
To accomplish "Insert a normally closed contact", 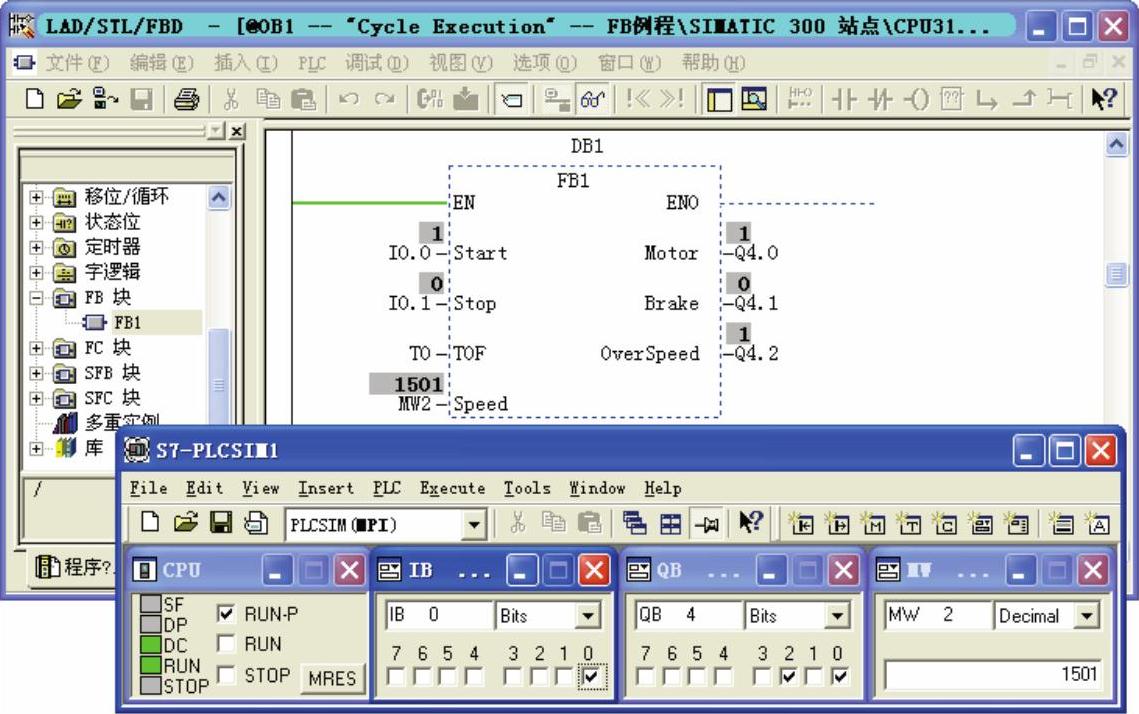I will [880, 99].
